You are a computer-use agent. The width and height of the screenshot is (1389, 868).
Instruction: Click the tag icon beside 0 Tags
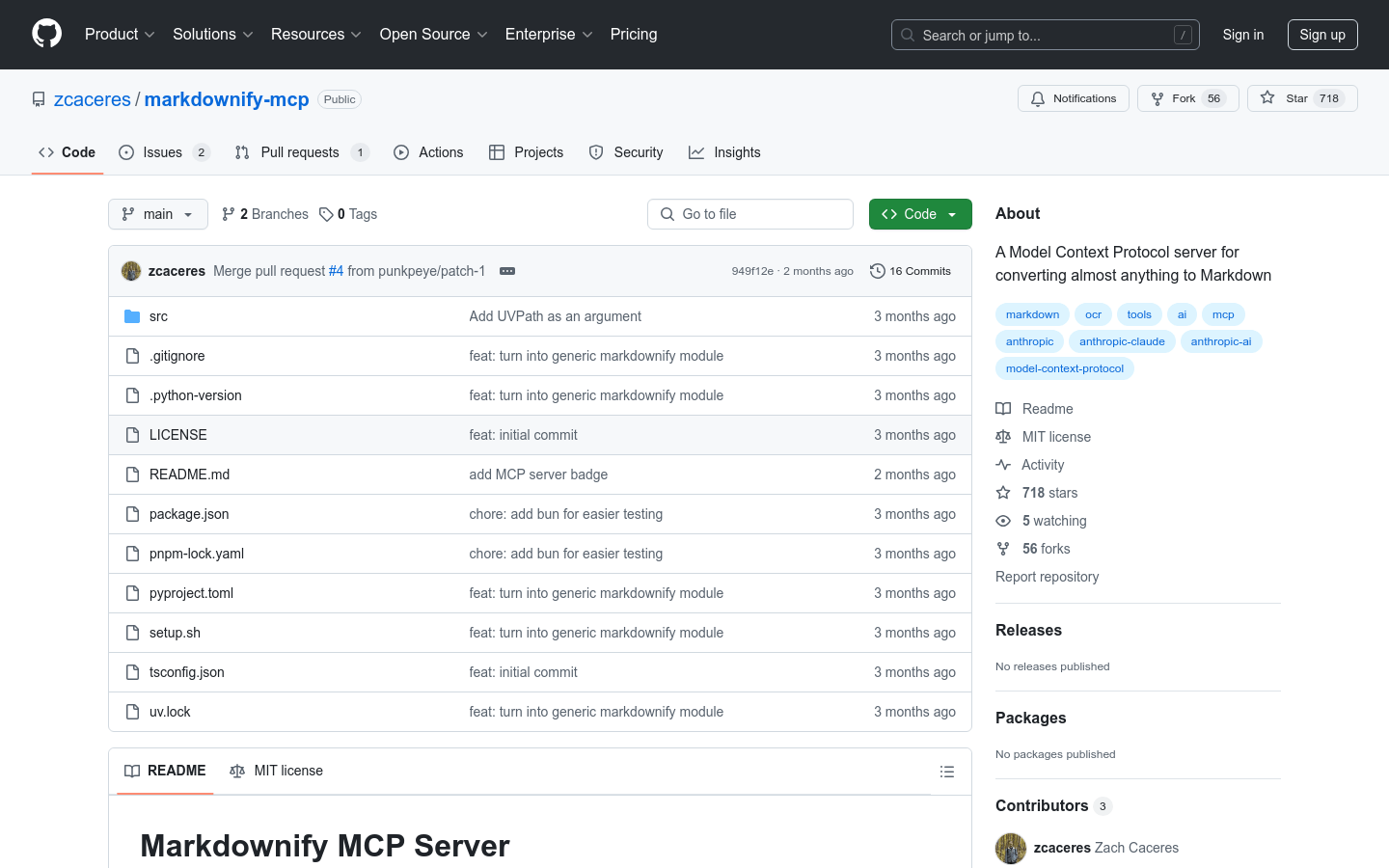pos(326,214)
